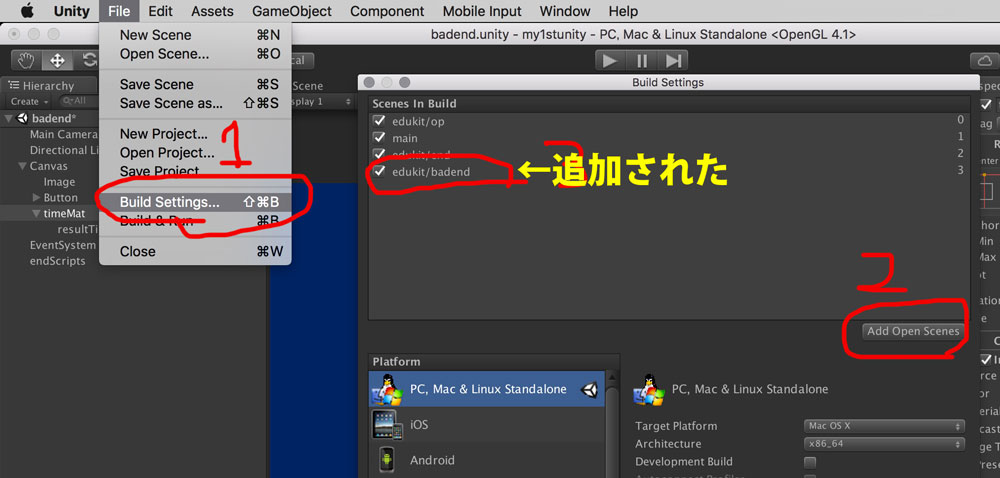The width and height of the screenshot is (1000, 478).
Task: Open the Target Platform dropdown
Action: pyautogui.click(x=884, y=426)
